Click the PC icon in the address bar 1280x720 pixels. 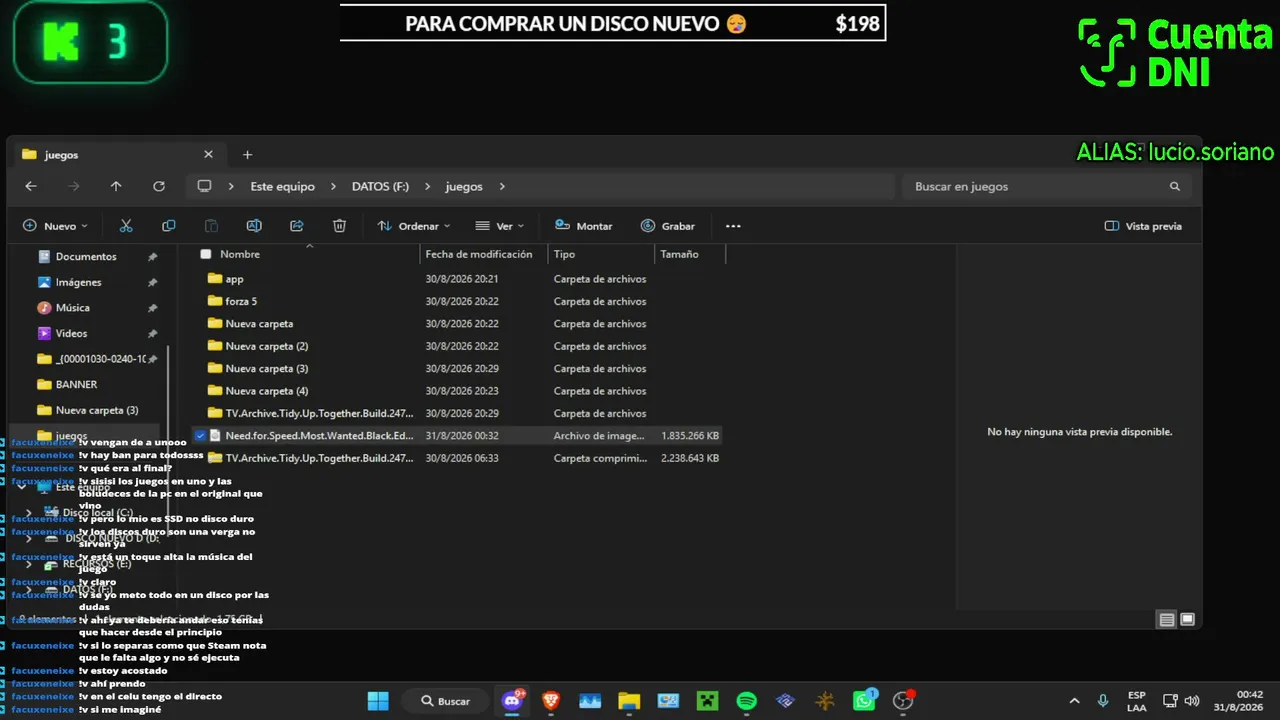point(205,186)
